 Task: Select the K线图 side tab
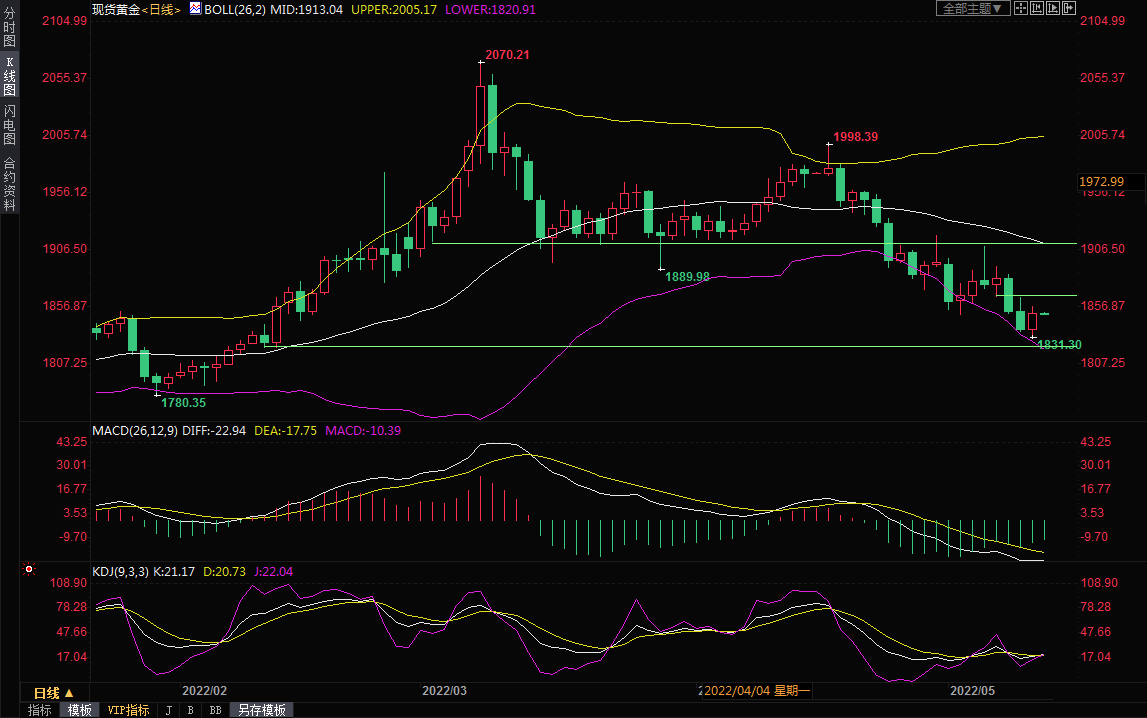click(9, 76)
